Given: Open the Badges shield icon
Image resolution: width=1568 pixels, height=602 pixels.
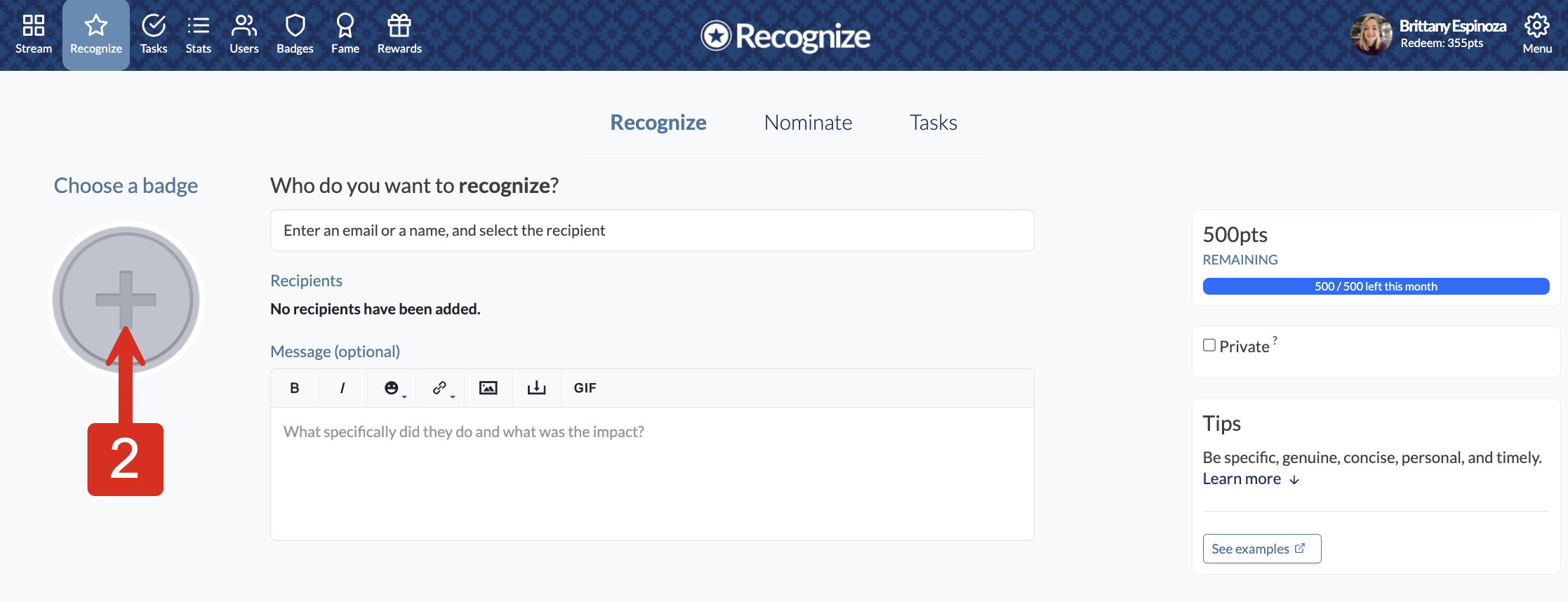Looking at the screenshot, I should (295, 26).
